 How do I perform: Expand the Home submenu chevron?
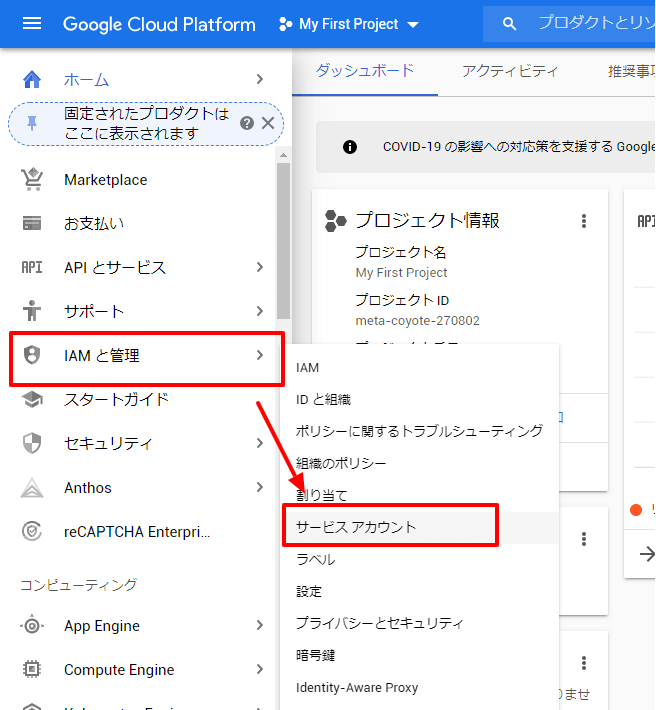[x=259, y=79]
